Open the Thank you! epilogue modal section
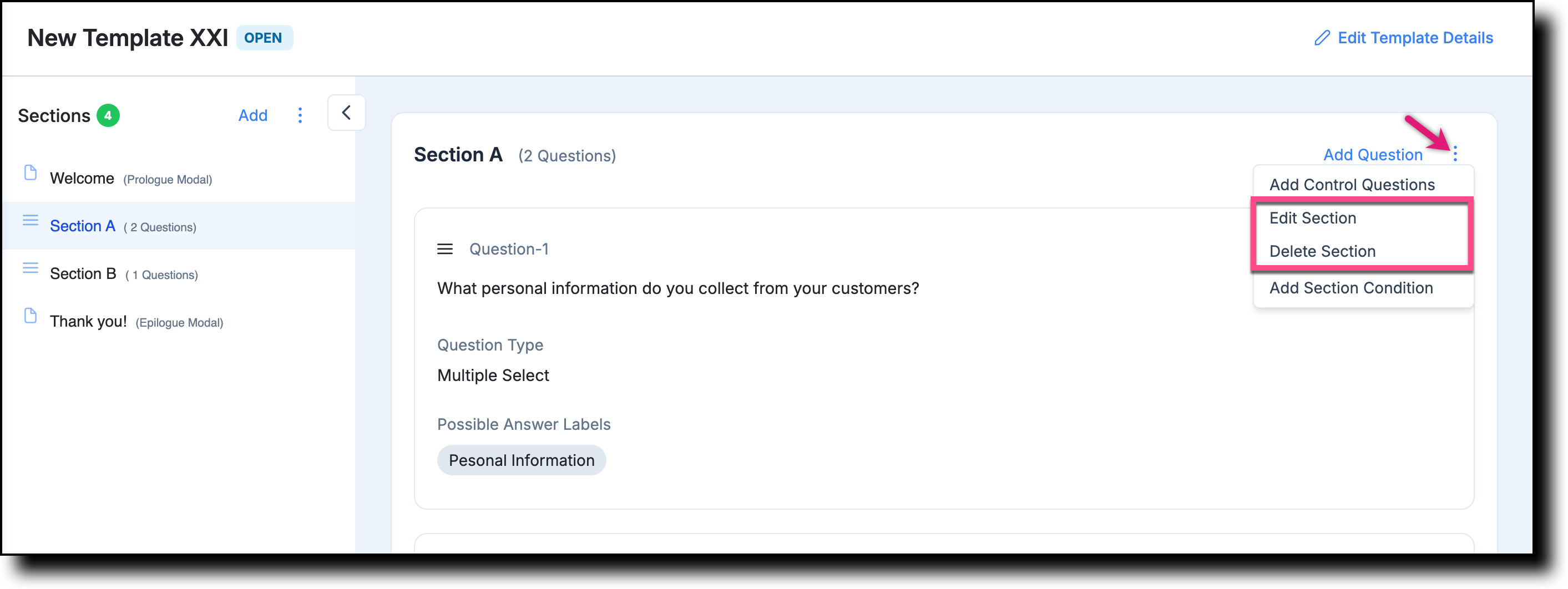Viewport: 1568px width, 589px height. 179,321
